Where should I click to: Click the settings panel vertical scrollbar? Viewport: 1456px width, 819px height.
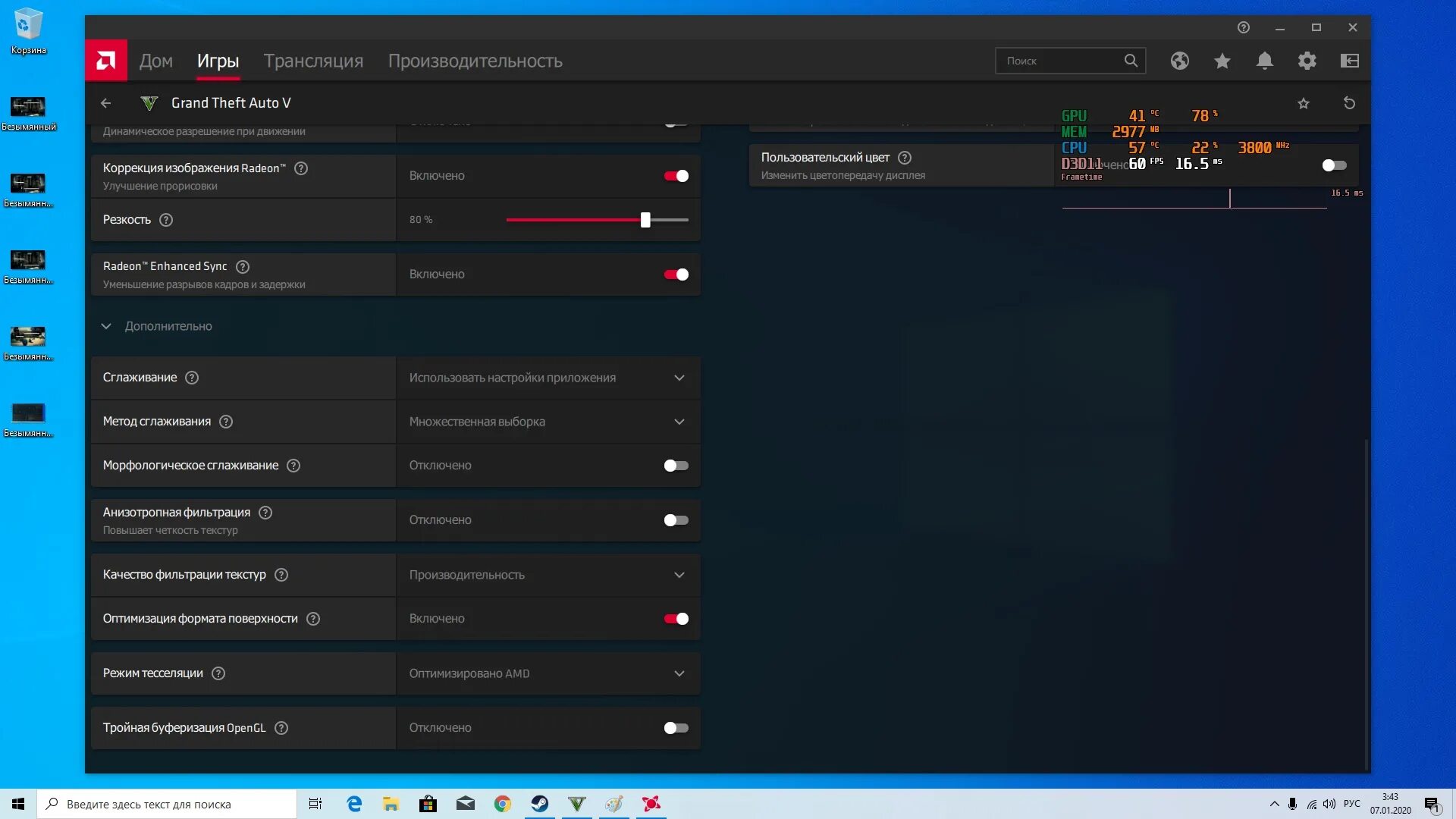1367,603
